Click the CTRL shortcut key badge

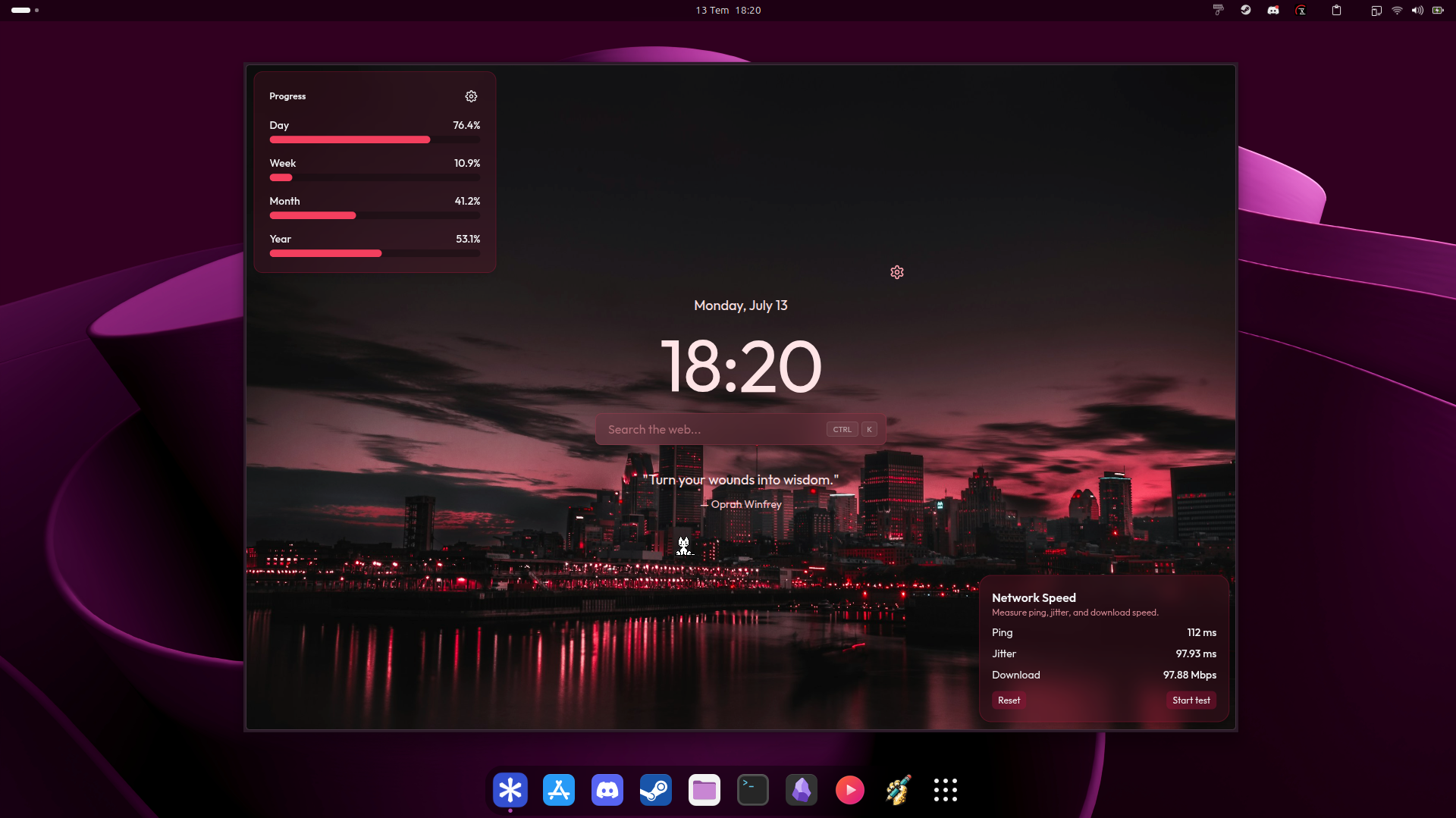point(842,429)
